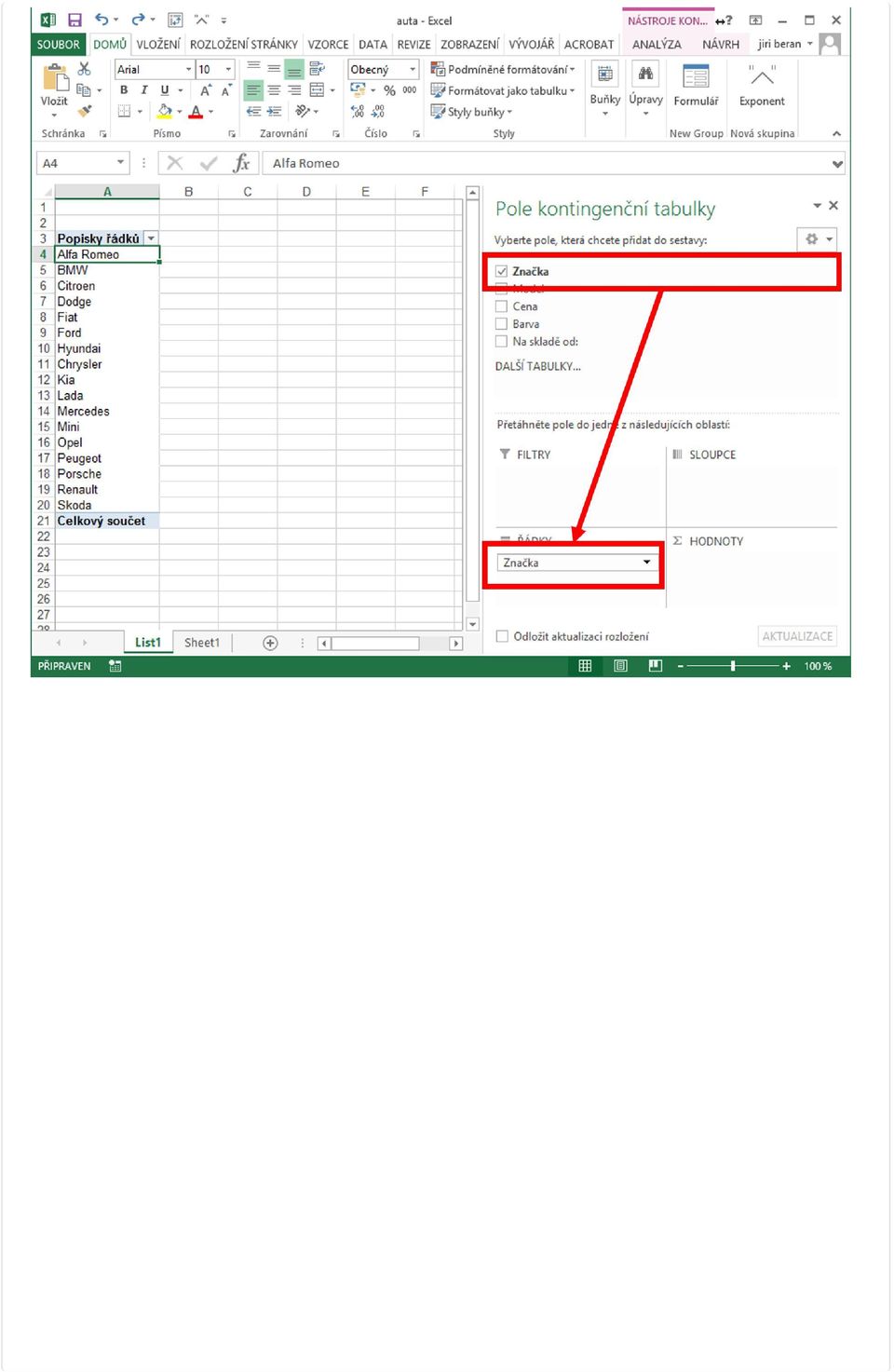Image resolution: width=894 pixels, height=1372 pixels.
Task: Save the workbook with the floppy icon
Action: pos(75,20)
